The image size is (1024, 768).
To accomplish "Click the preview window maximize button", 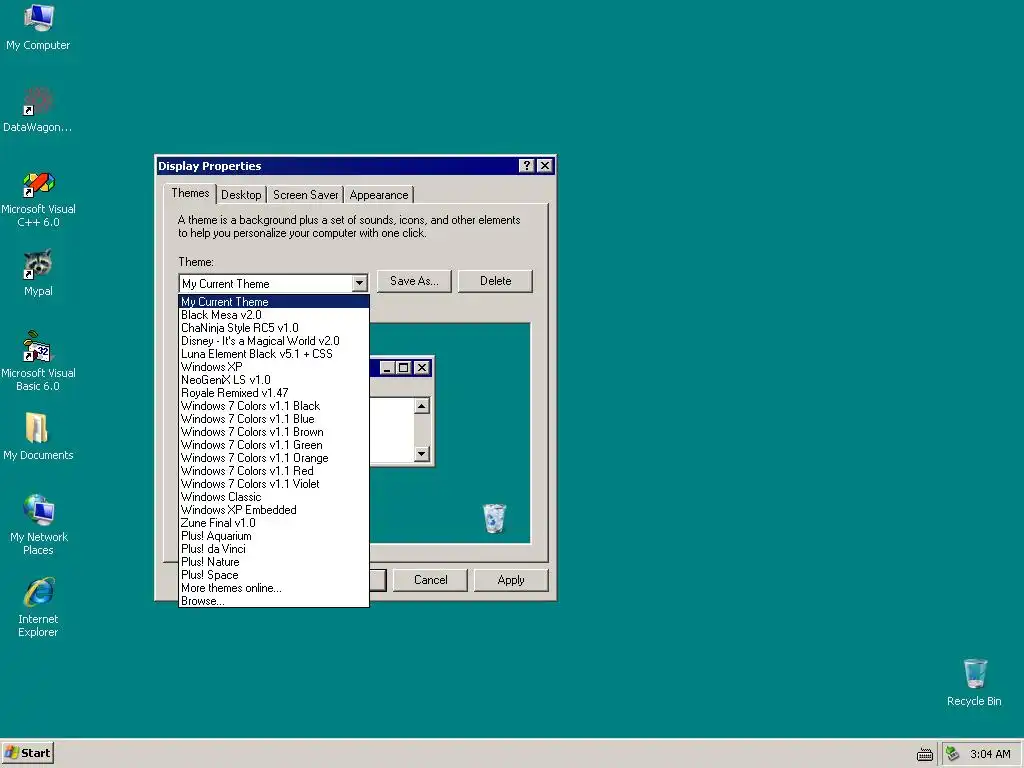I will pos(404,368).
